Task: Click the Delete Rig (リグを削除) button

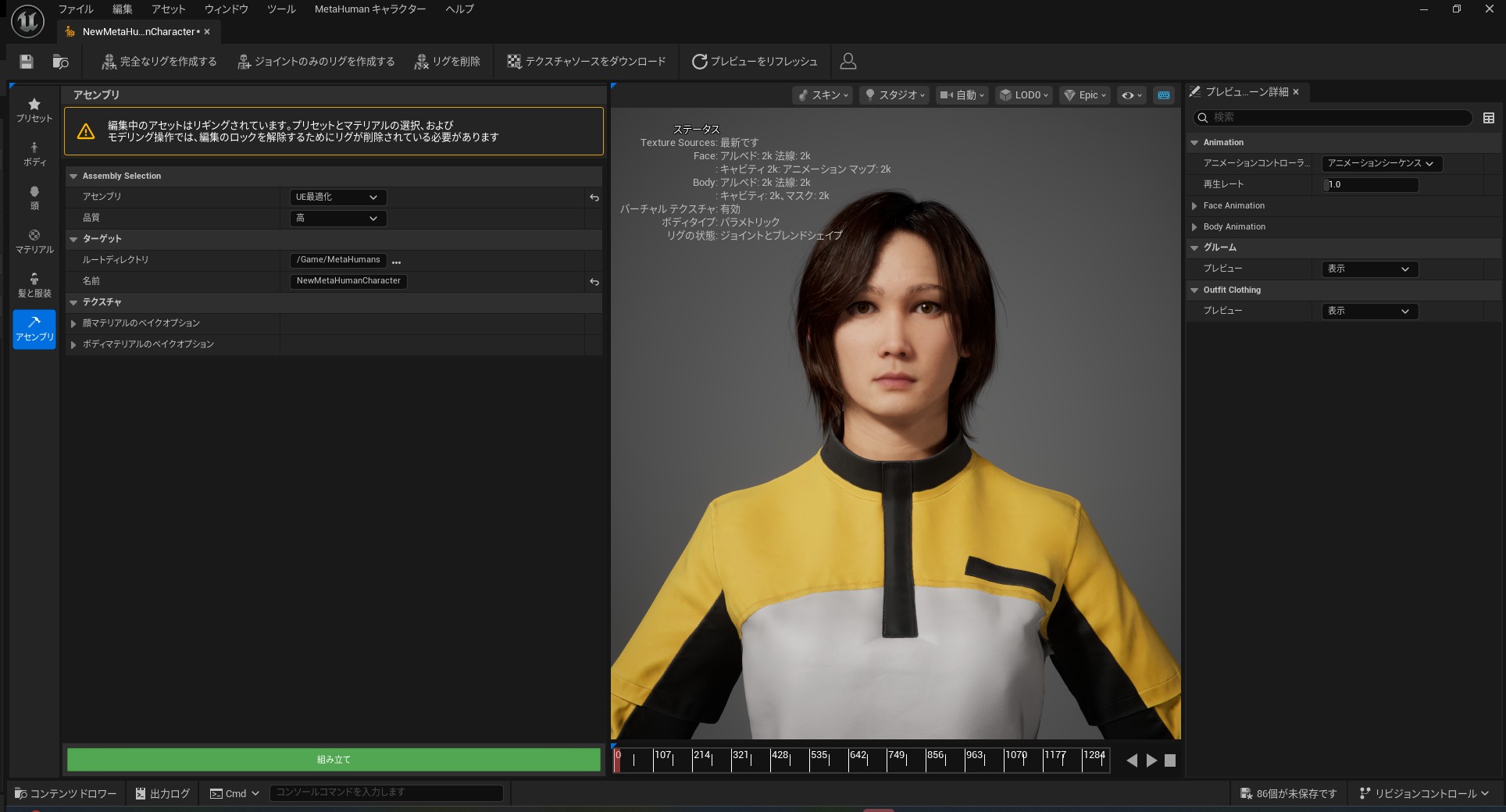Action: click(x=447, y=62)
